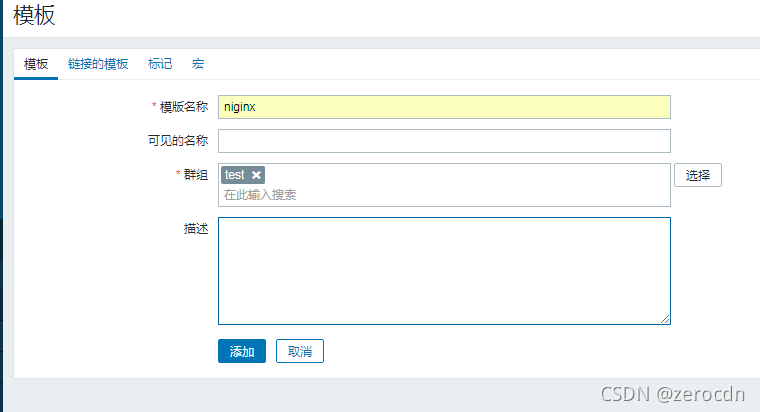Submit the template with 添加 button
This screenshot has height=412, width=760.
[x=242, y=351]
